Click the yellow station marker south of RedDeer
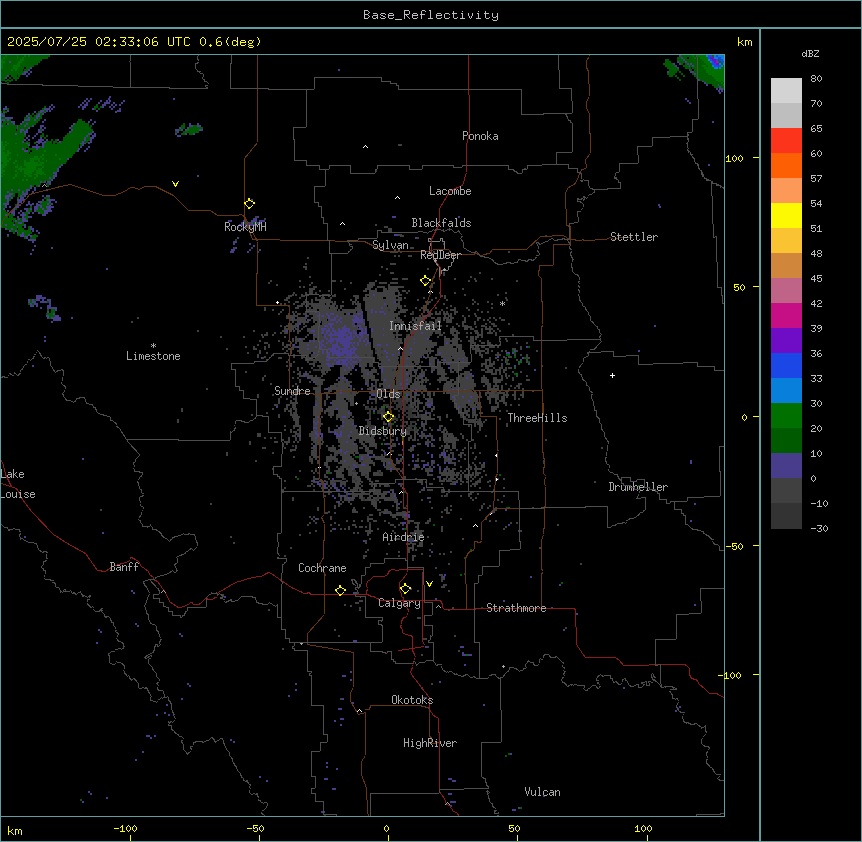862x842 pixels. [x=426, y=281]
